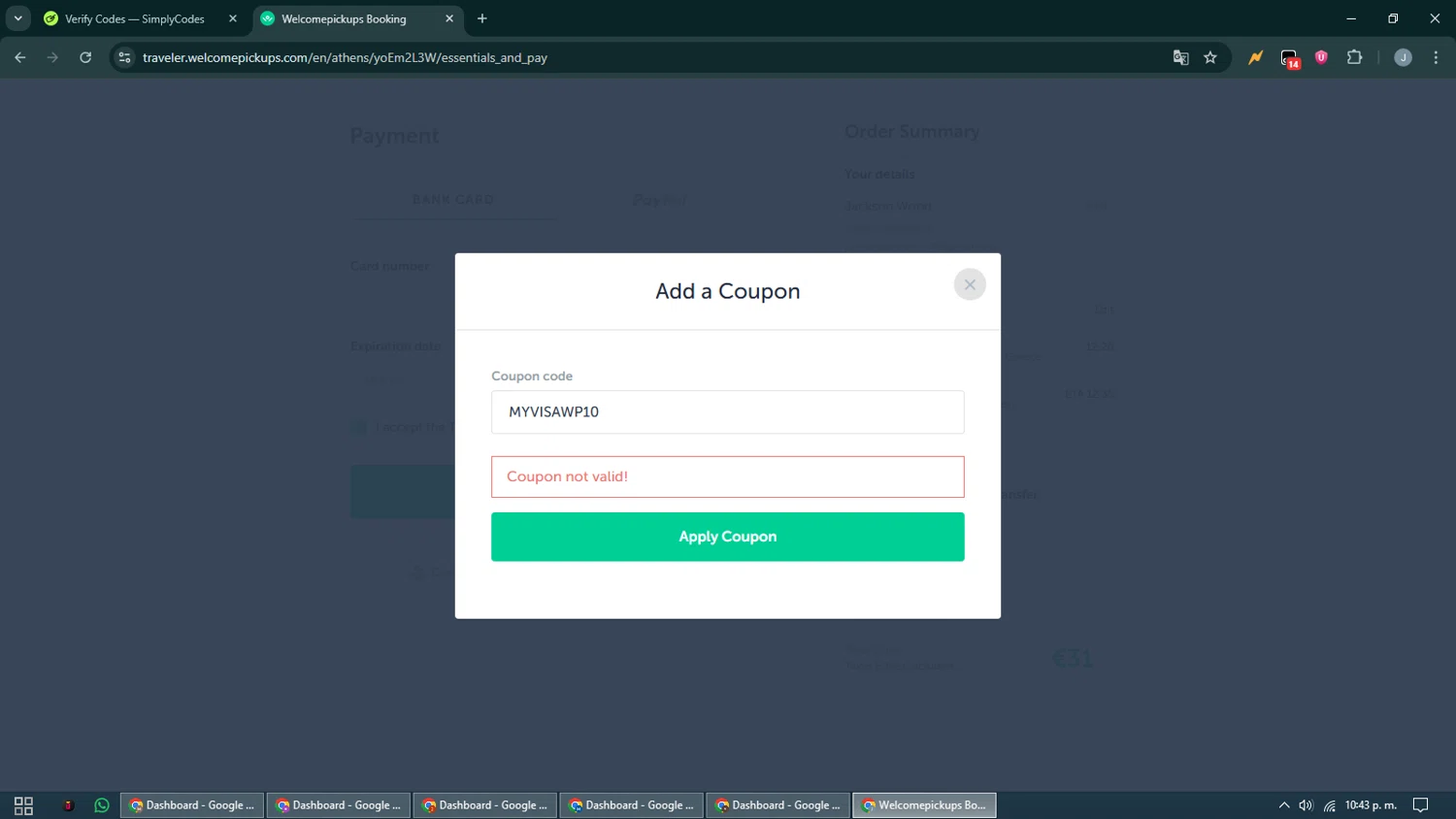Screen dimensions: 1456x819
Task: Switch to Welcomepickups Bo... taskbar window
Action: point(924,805)
